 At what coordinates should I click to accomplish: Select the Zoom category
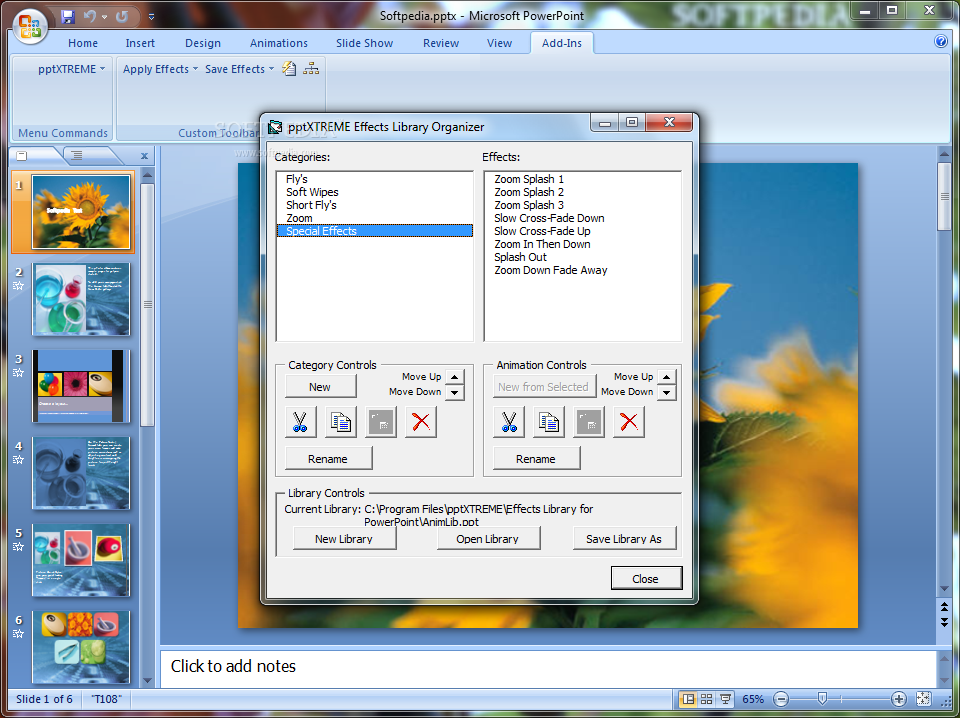coord(375,218)
